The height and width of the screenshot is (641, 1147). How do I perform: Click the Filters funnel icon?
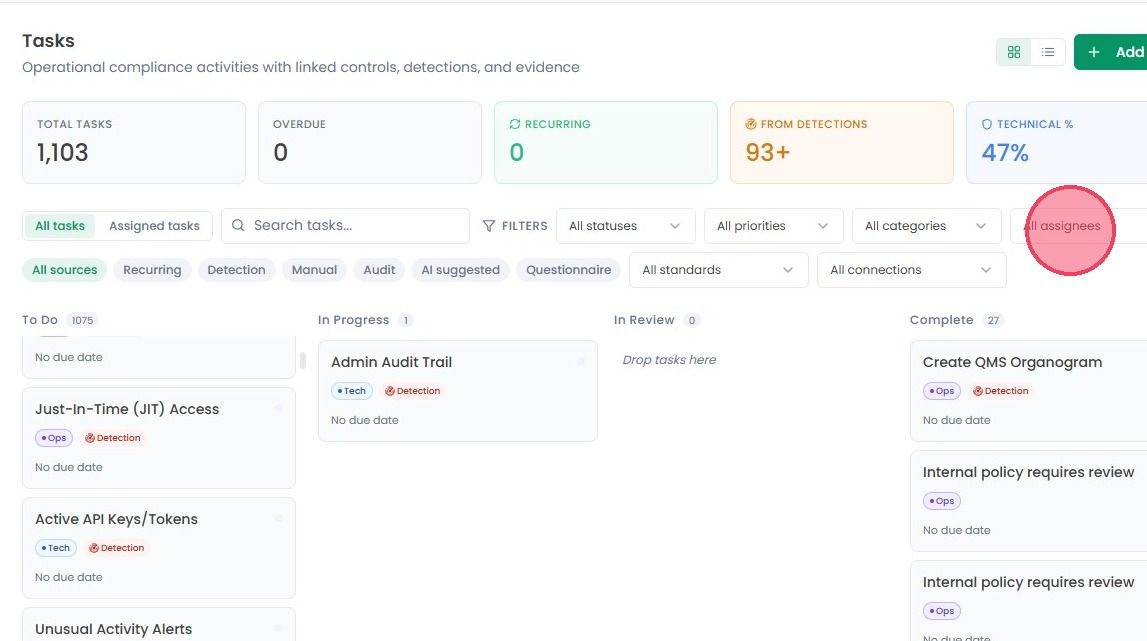click(489, 226)
